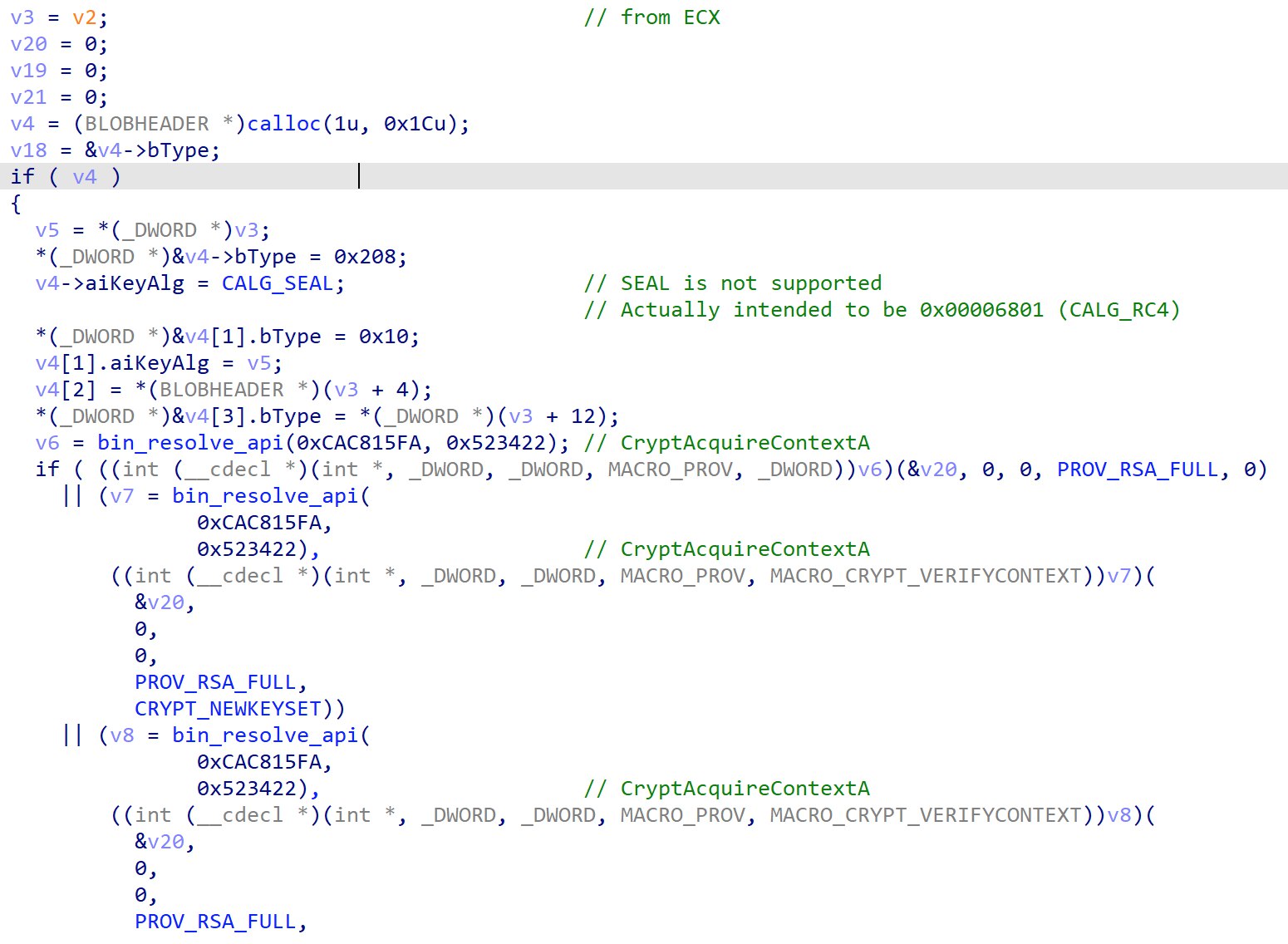Screen dimensions: 1288x944
Task: Click v4->aiKeyAlg on the CALG_SEAL line
Action: coord(109,283)
